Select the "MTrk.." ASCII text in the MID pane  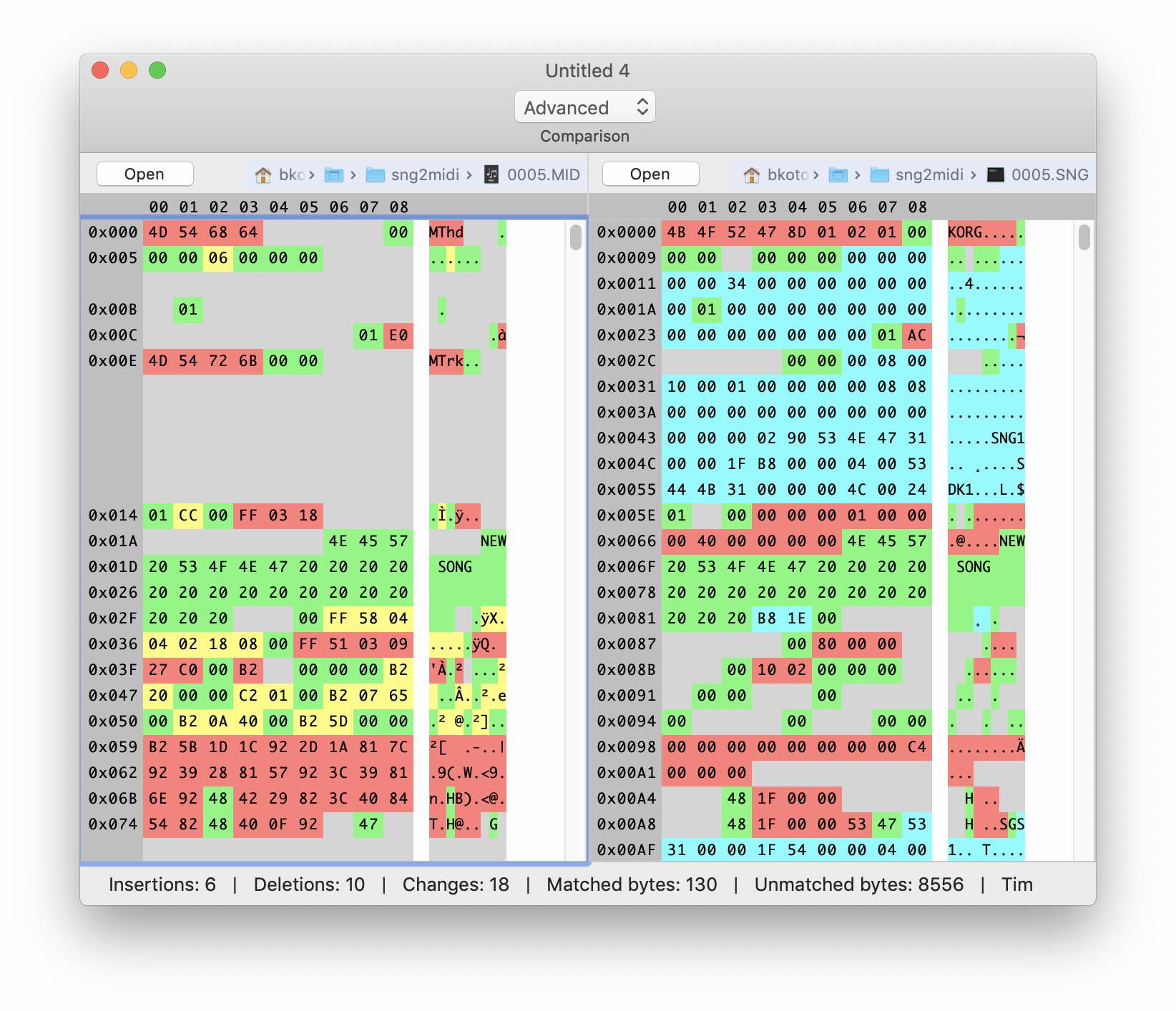(455, 361)
